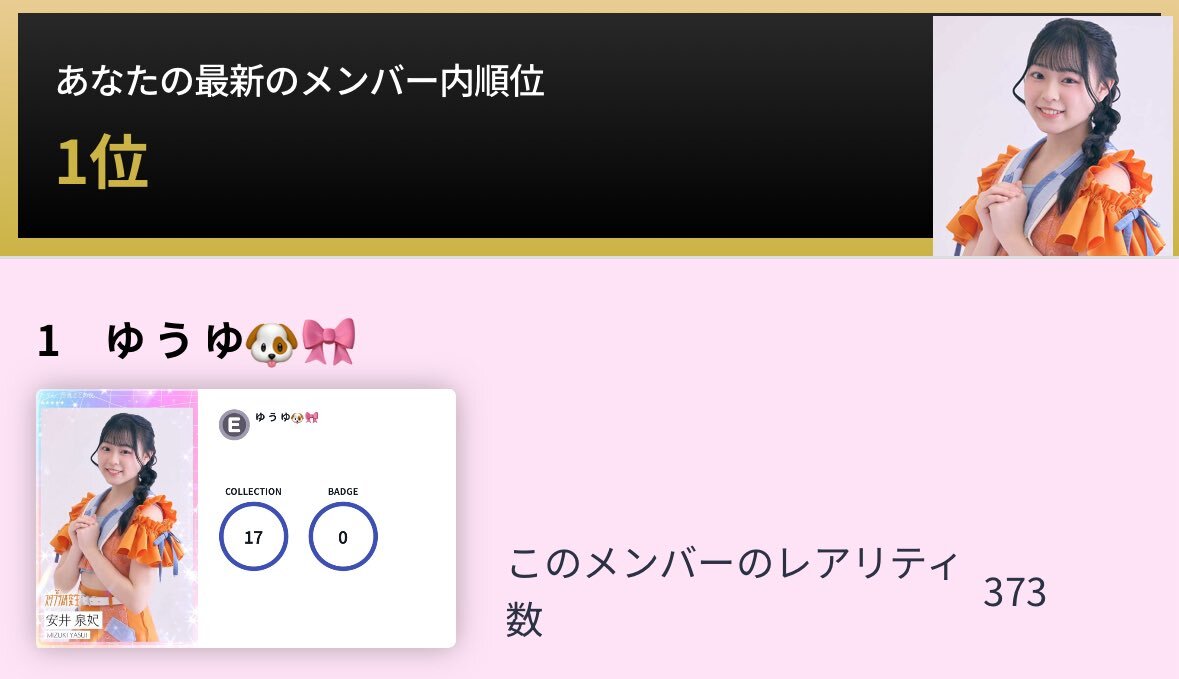Viewport: 1179px width, 679px height.
Task: Click the gold 1位 rank text
Action: click(102, 162)
